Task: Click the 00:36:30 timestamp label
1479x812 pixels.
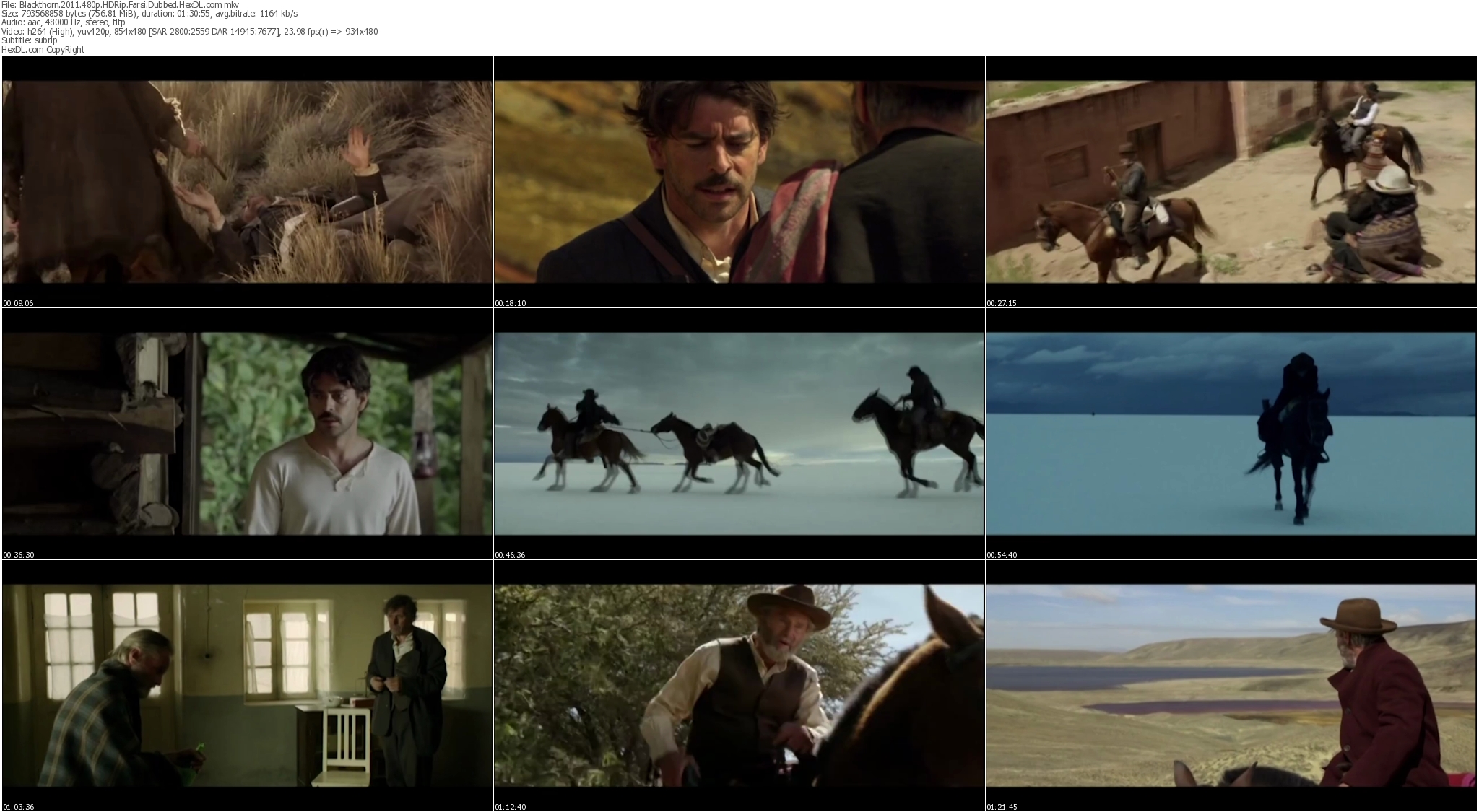Action: coord(18,555)
